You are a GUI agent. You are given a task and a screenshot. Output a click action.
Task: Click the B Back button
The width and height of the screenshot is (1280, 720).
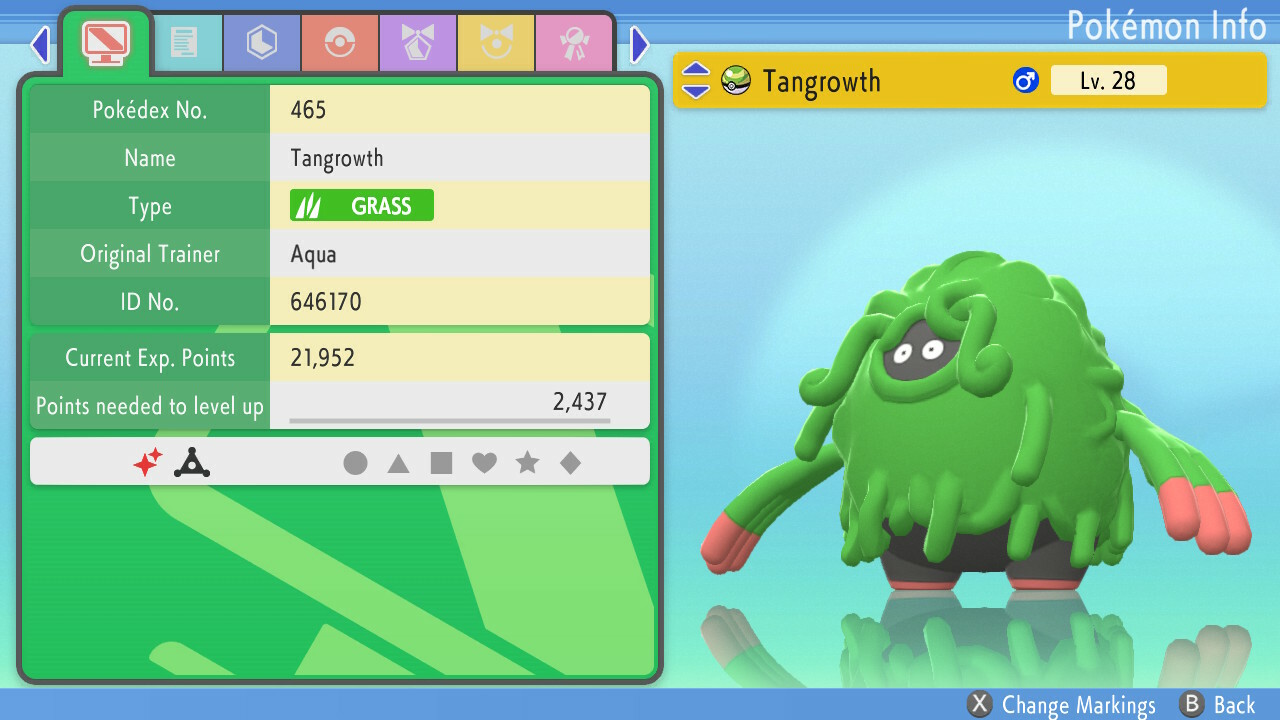(x=1217, y=705)
